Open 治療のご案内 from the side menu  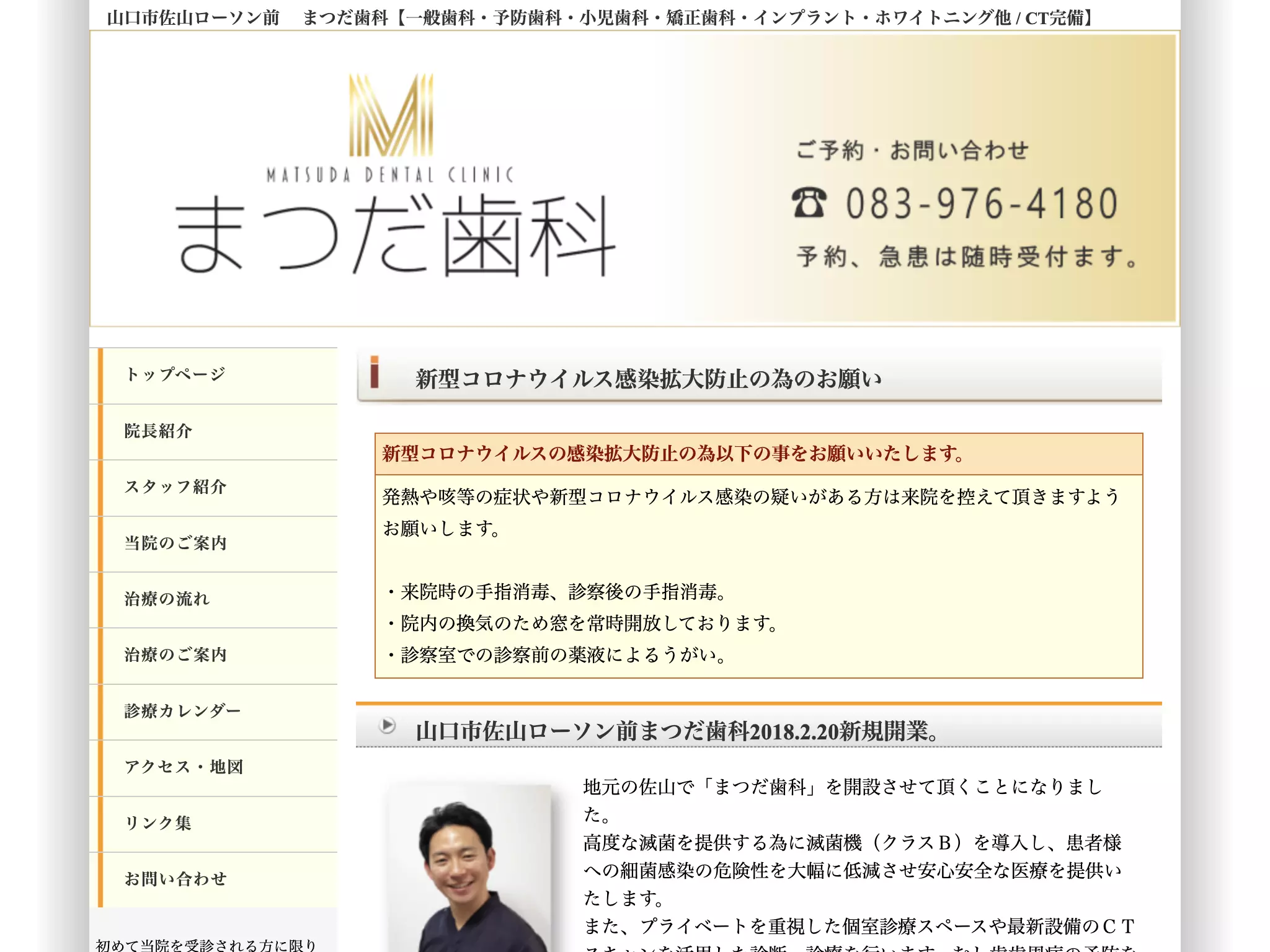click(213, 655)
